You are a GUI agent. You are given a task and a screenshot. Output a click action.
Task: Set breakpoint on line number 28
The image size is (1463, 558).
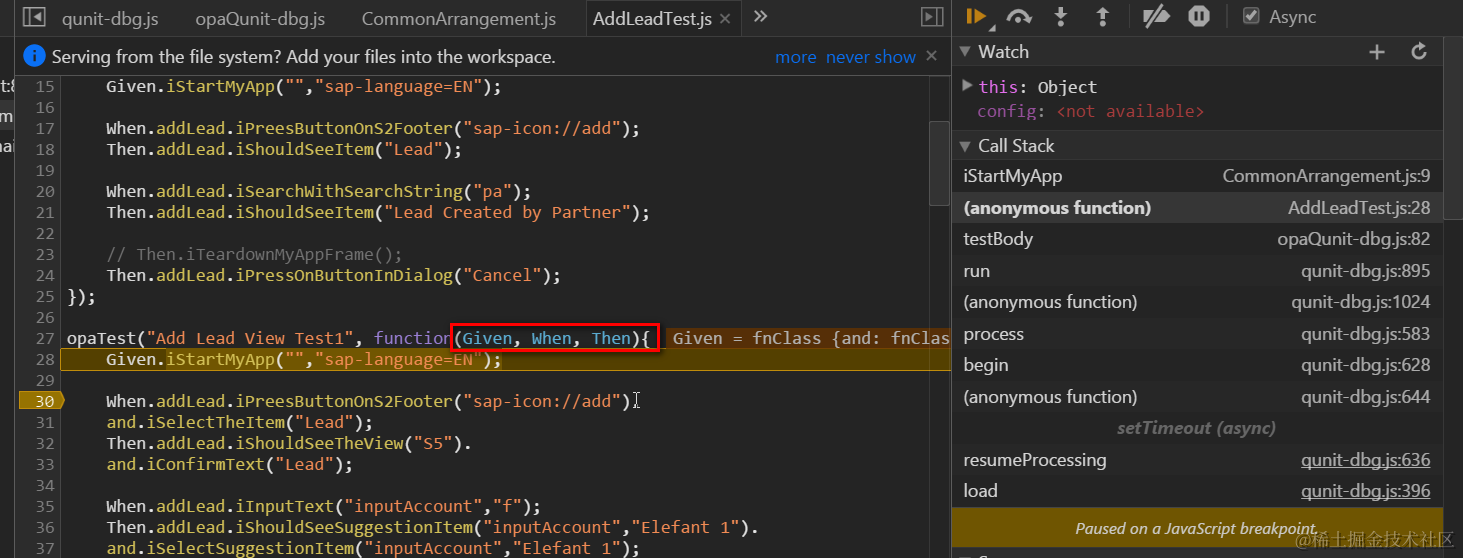tap(45, 359)
